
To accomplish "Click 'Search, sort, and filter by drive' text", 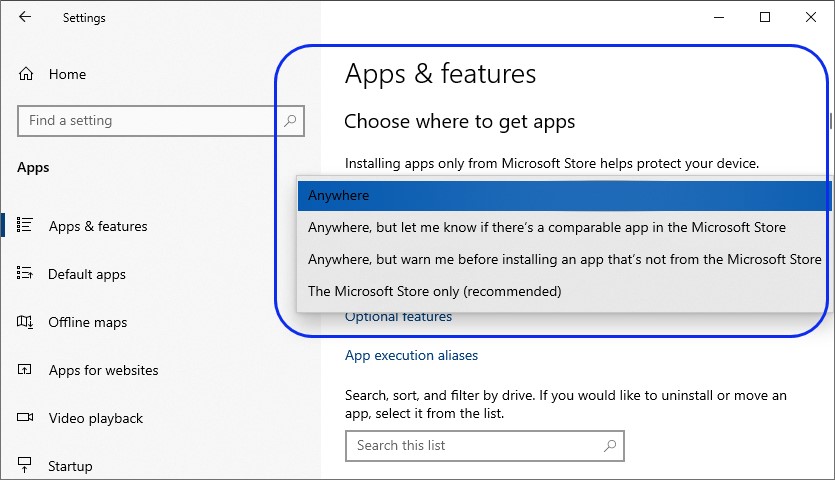I will 566,404.
